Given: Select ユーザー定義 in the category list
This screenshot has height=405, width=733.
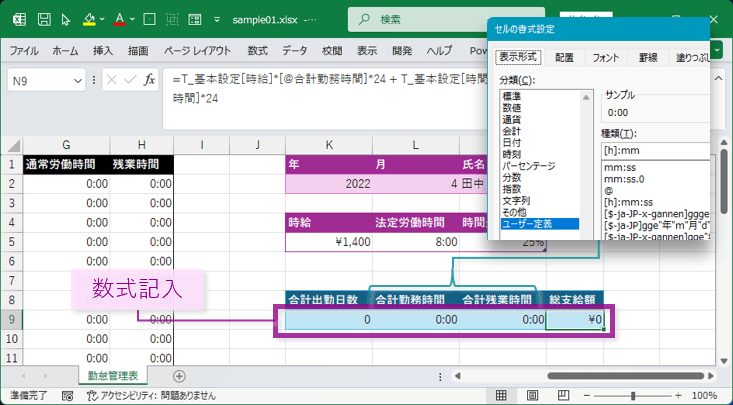Looking at the screenshot, I should tap(540, 224).
